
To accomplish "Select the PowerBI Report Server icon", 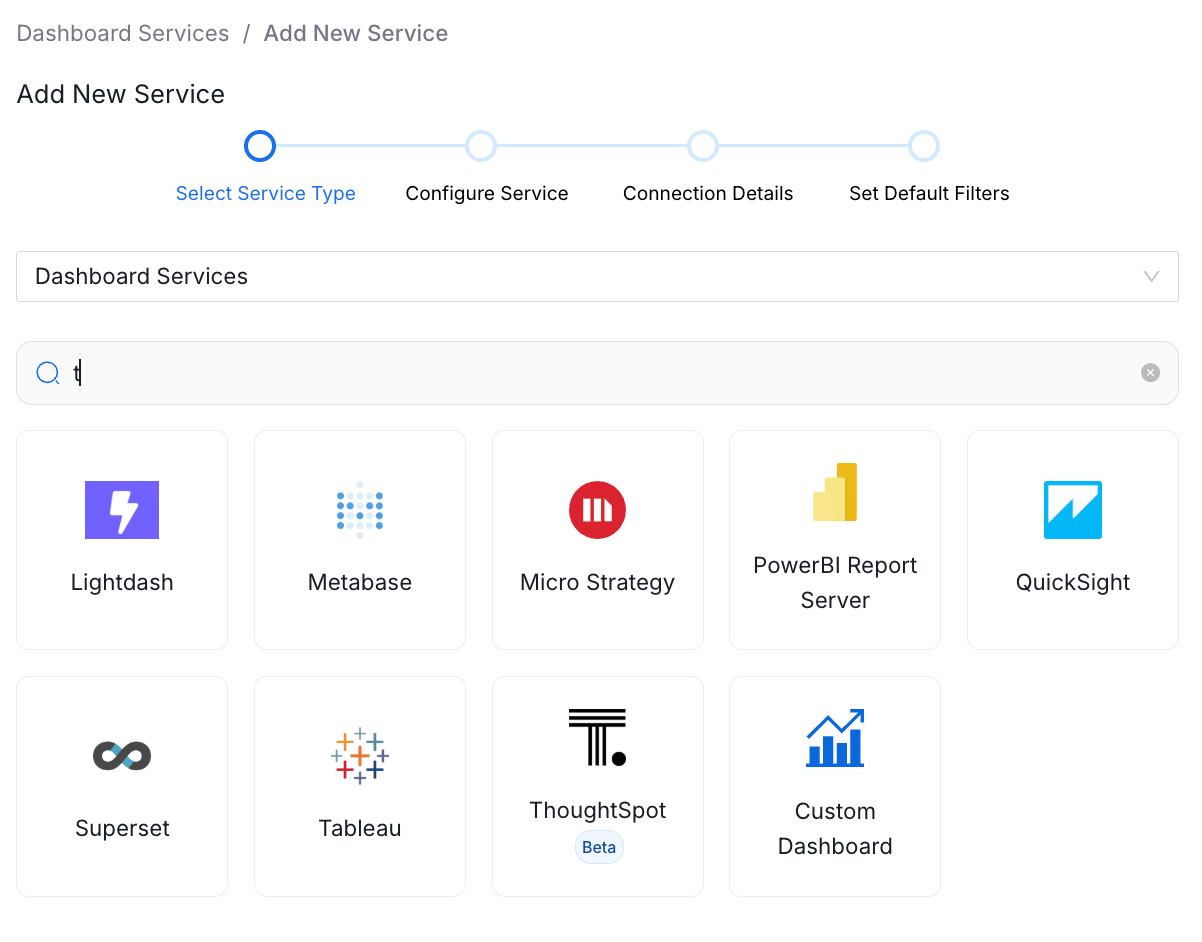I will 835,492.
